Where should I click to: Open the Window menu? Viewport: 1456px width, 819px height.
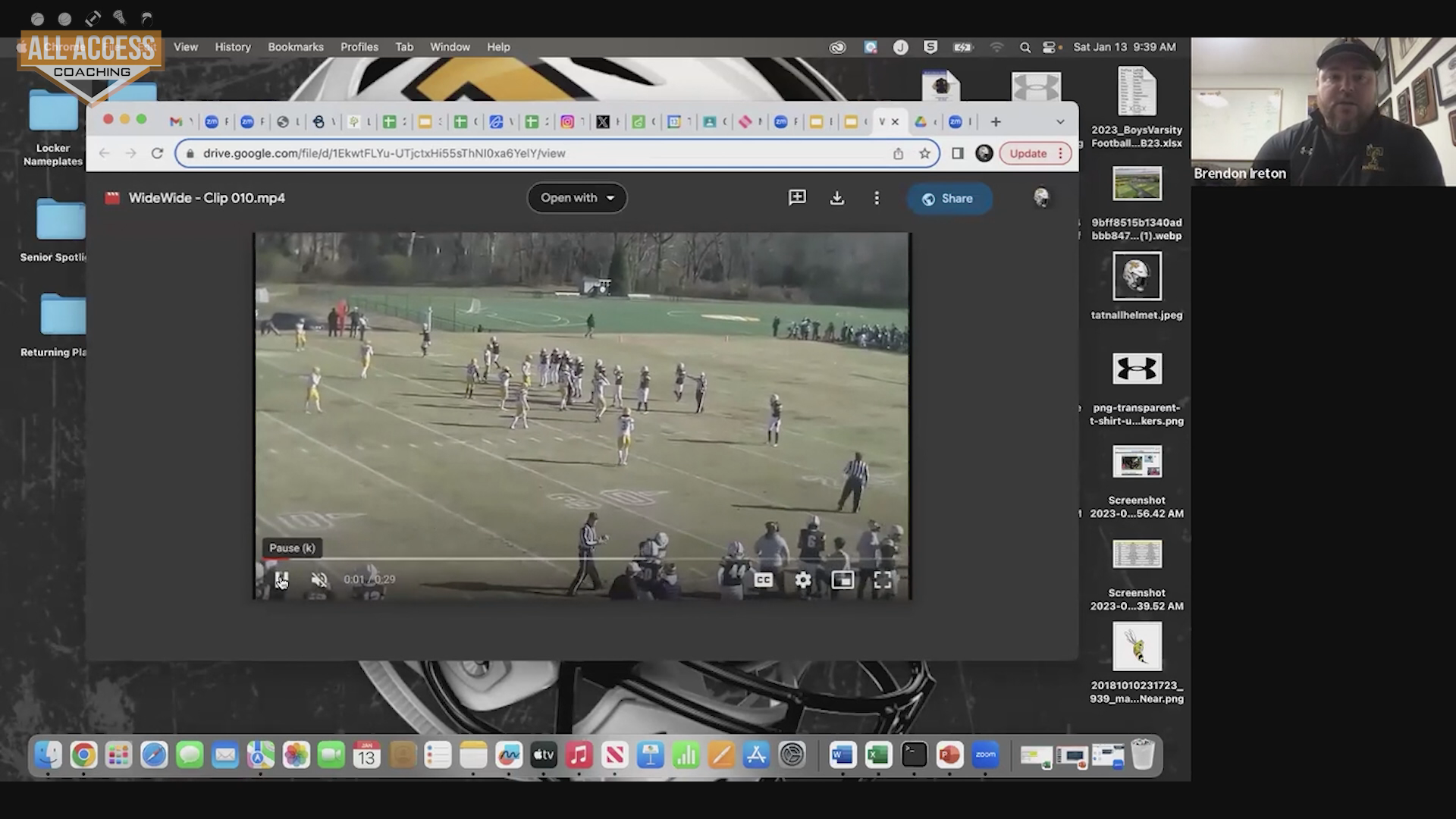tap(450, 47)
